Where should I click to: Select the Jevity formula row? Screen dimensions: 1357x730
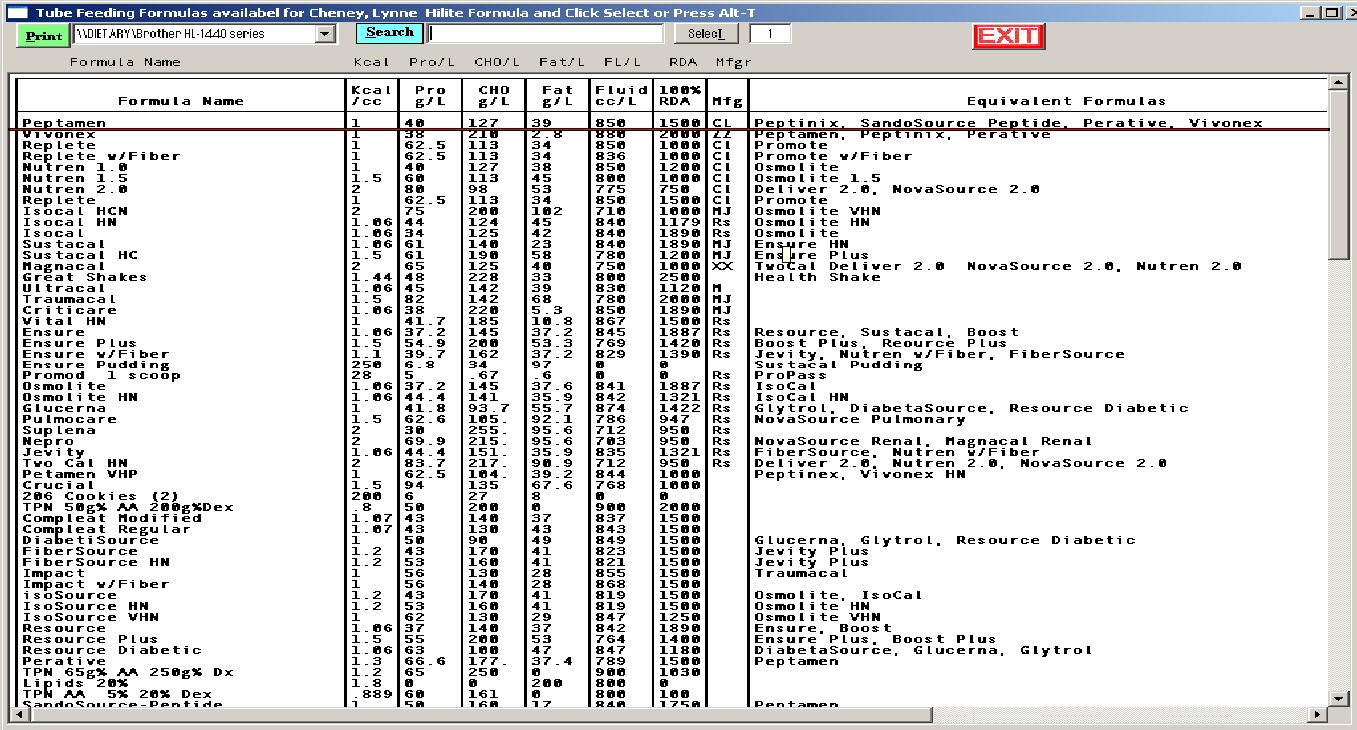(x=671, y=452)
